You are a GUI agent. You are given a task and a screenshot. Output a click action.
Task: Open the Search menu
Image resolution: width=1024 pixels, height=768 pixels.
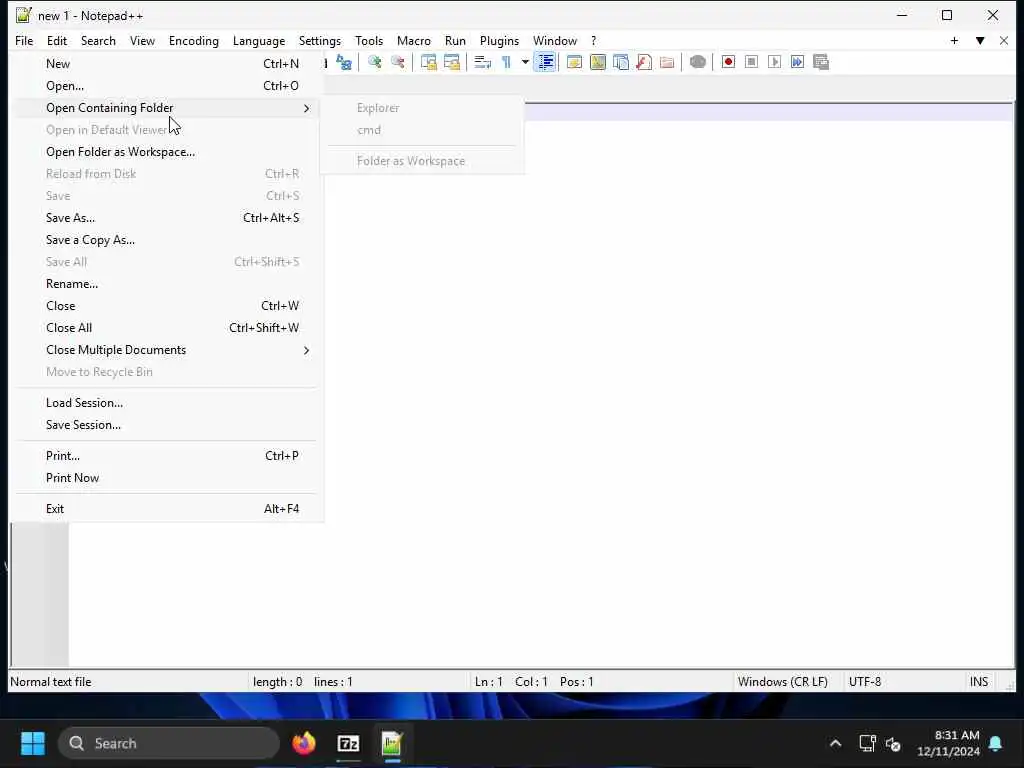(x=98, y=40)
